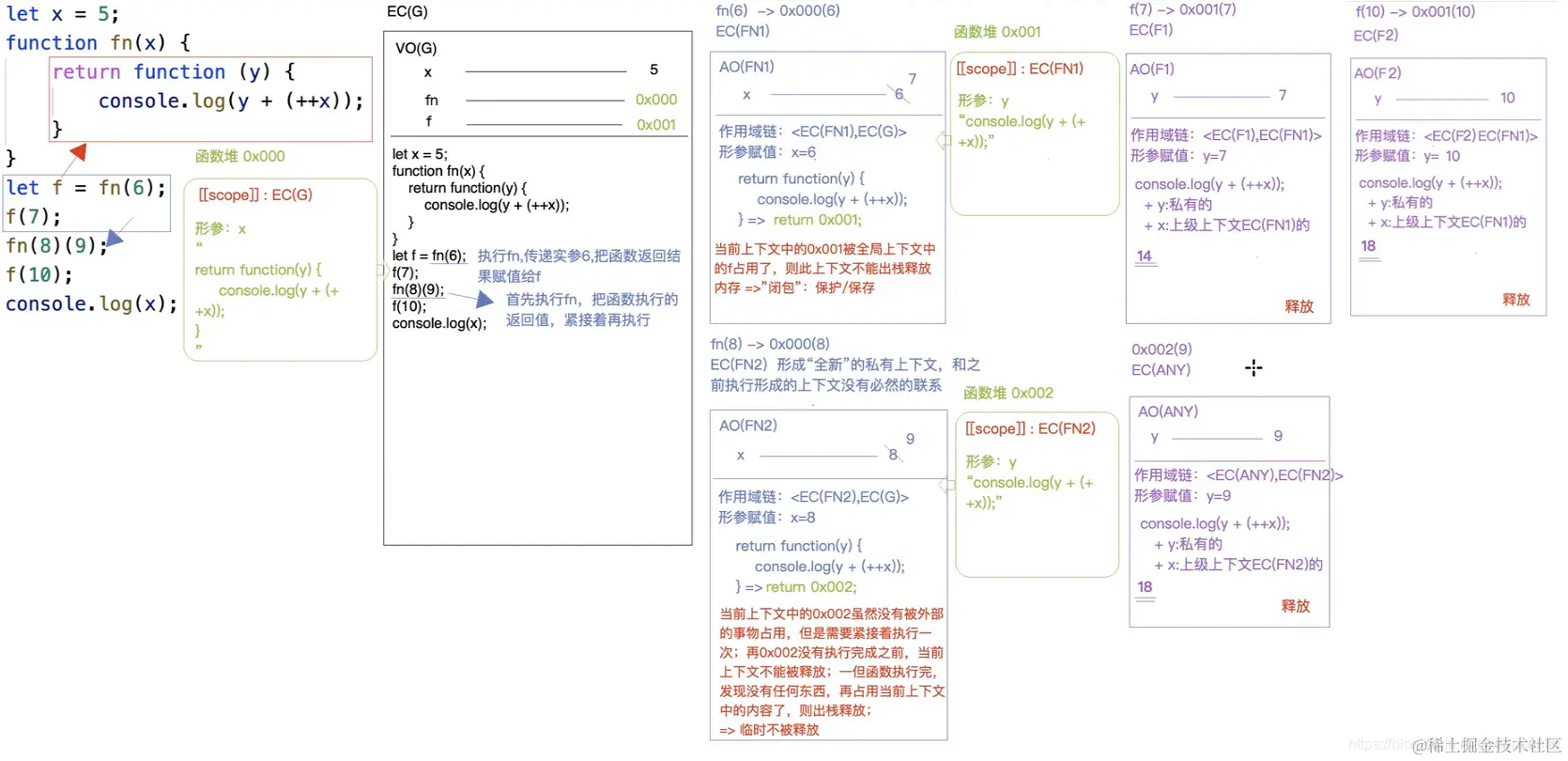Screen dimensions: 1568x761
Task: Select the '函数堆 0x000' label
Action: 240,157
